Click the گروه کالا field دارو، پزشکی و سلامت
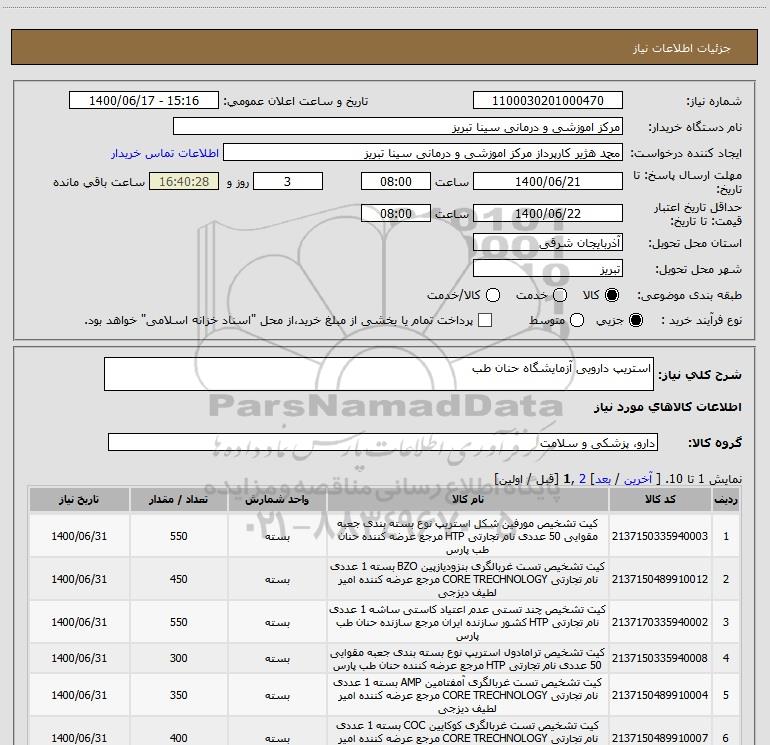The image size is (770, 745). [383, 442]
